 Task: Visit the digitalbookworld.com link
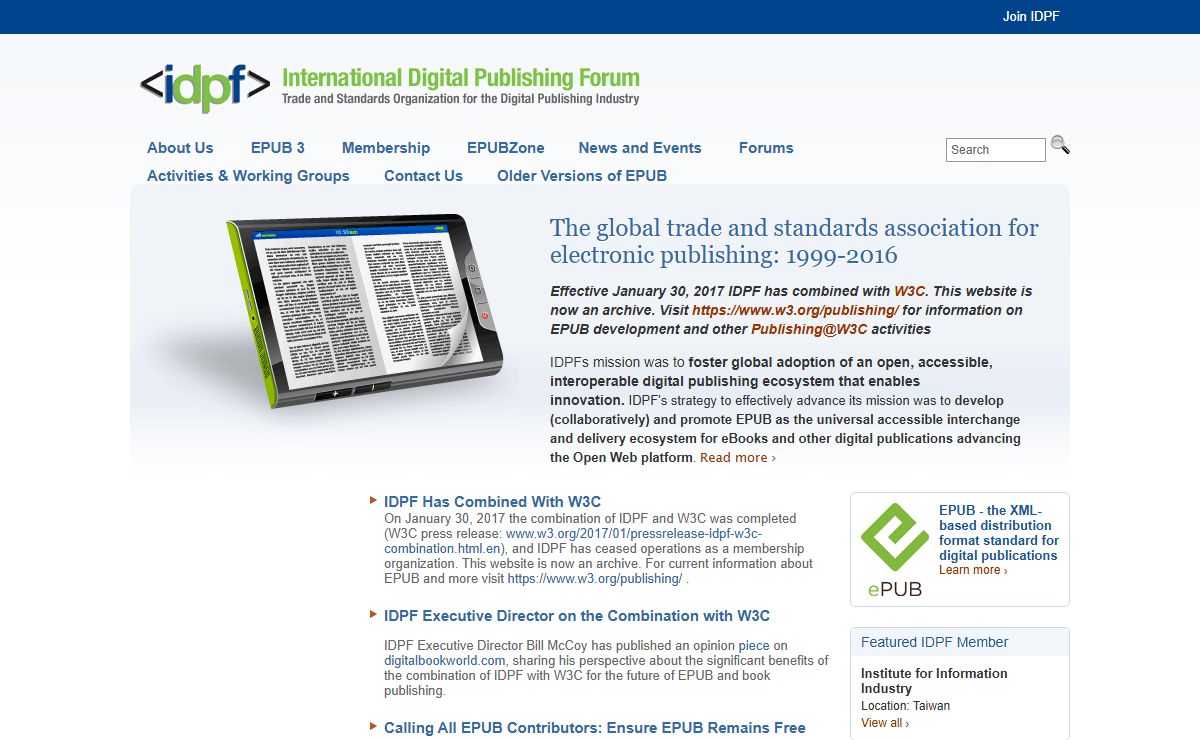point(445,661)
